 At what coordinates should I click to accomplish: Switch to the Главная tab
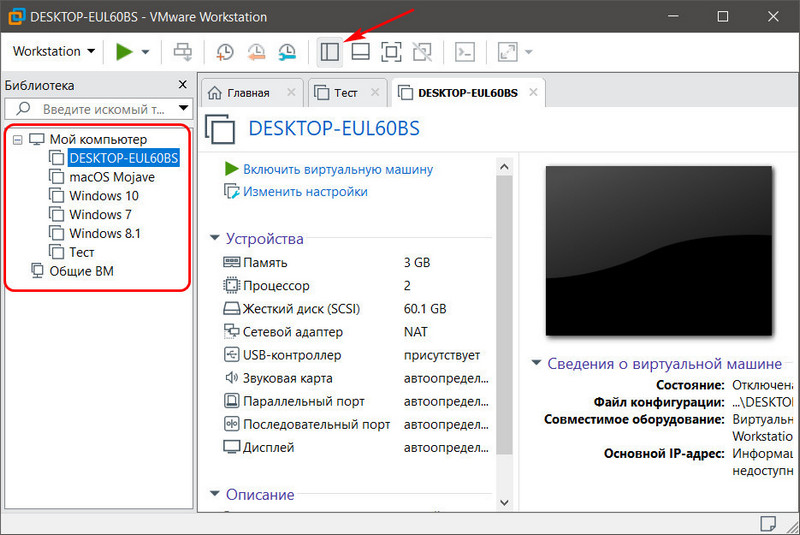point(248,93)
